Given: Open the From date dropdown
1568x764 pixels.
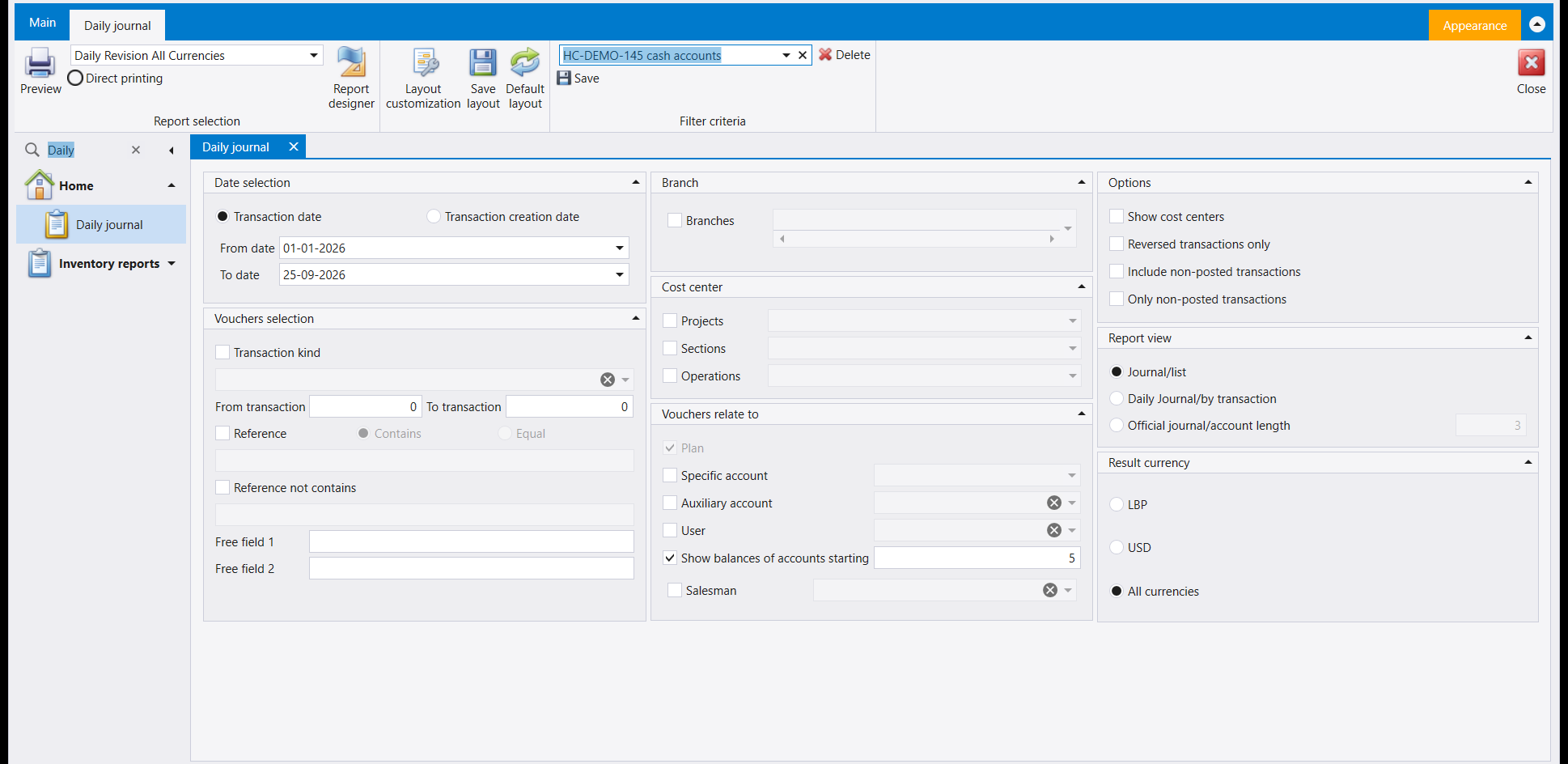Looking at the screenshot, I should (x=620, y=248).
